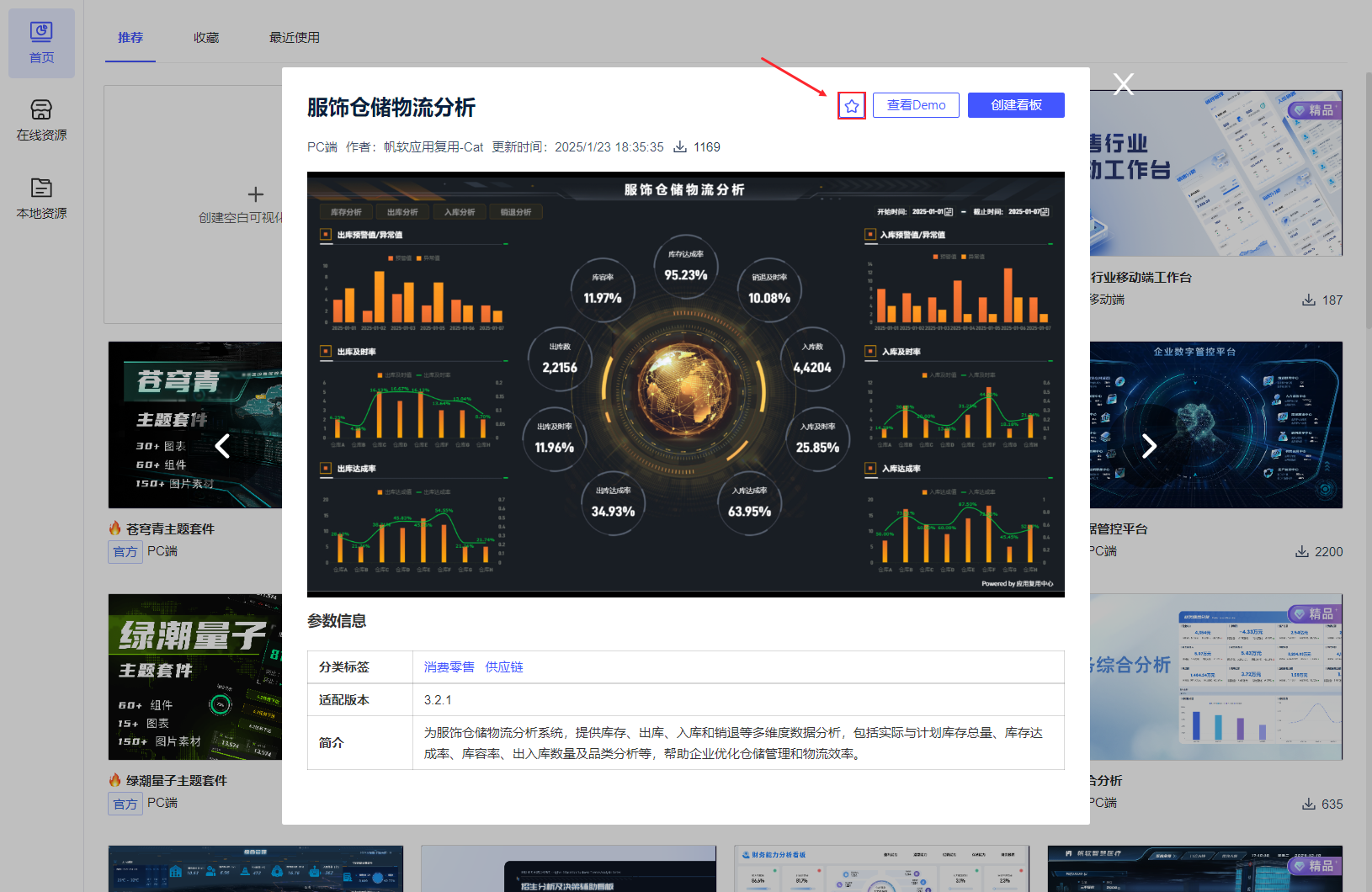Select the 销退分析 tab in the dashboard preview
This screenshot has width=1372, height=892.
click(516, 212)
